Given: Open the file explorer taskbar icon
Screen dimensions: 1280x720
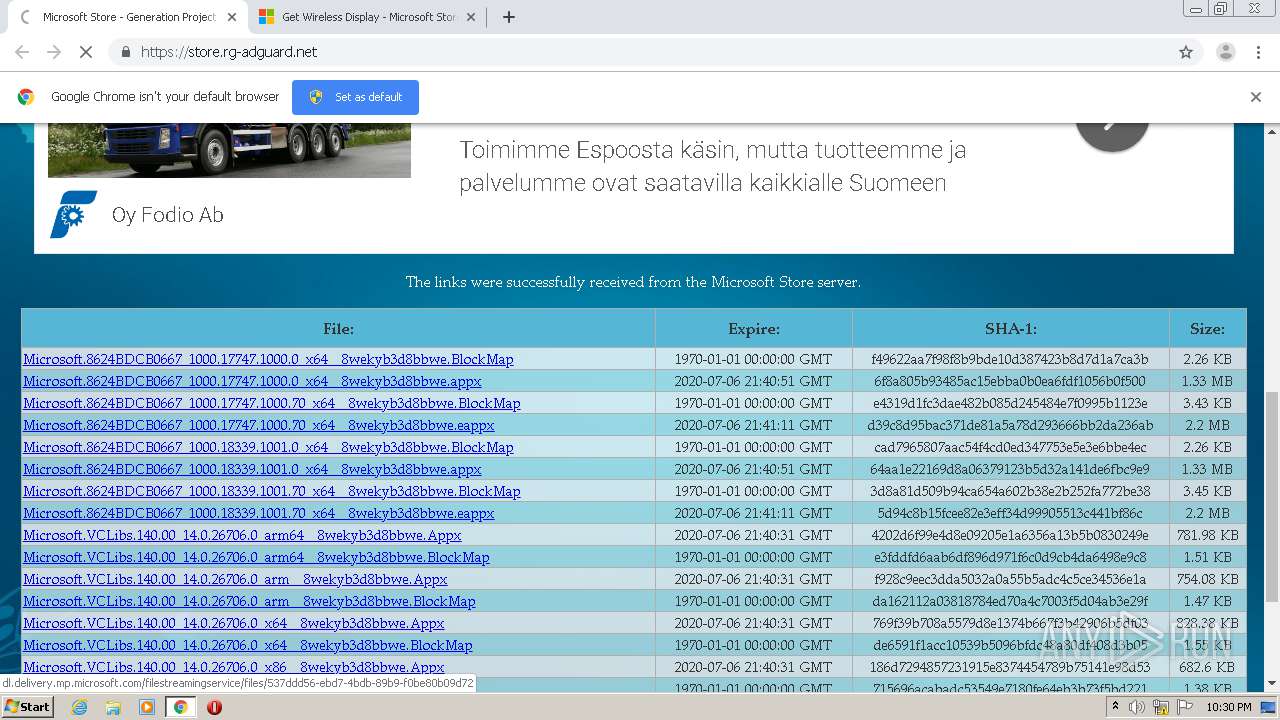Looking at the screenshot, I should 113,707.
